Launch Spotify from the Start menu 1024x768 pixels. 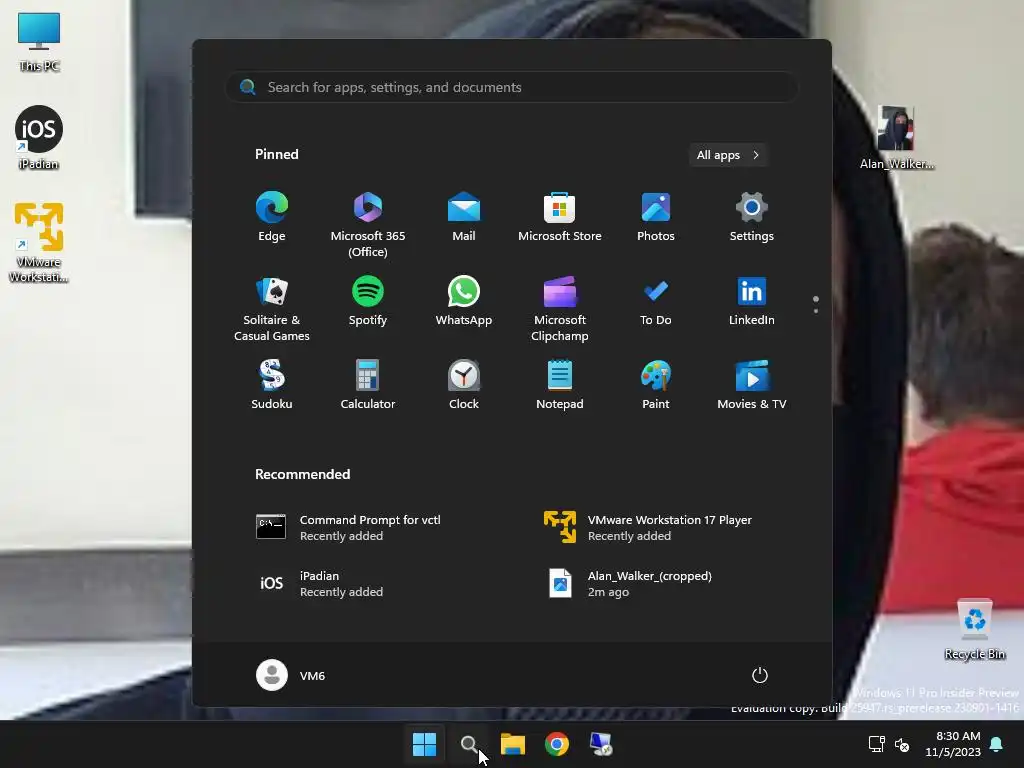[x=368, y=302]
